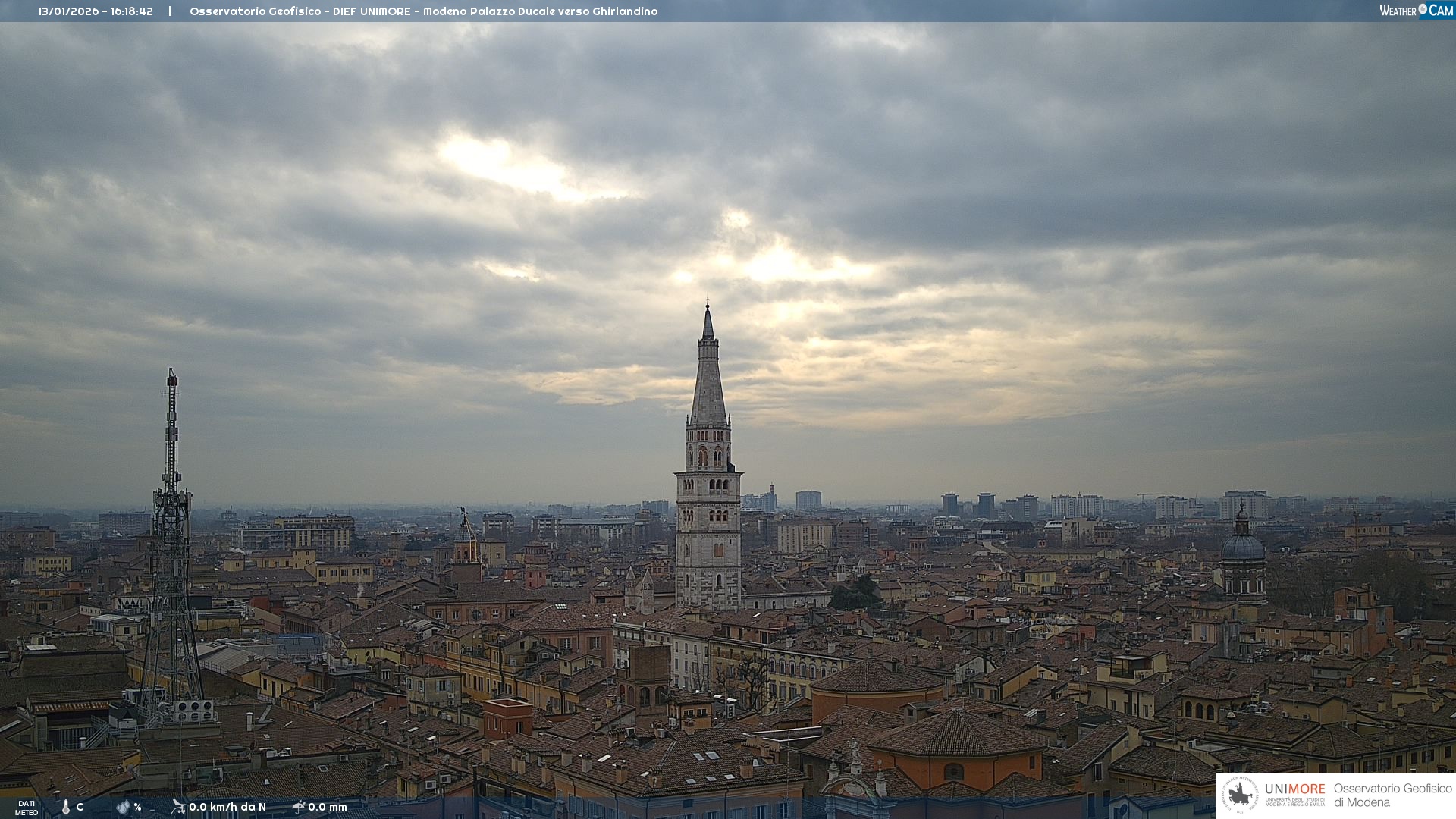Image resolution: width=1456 pixels, height=819 pixels.
Task: Click the thermometer temperature icon
Action: click(66, 807)
